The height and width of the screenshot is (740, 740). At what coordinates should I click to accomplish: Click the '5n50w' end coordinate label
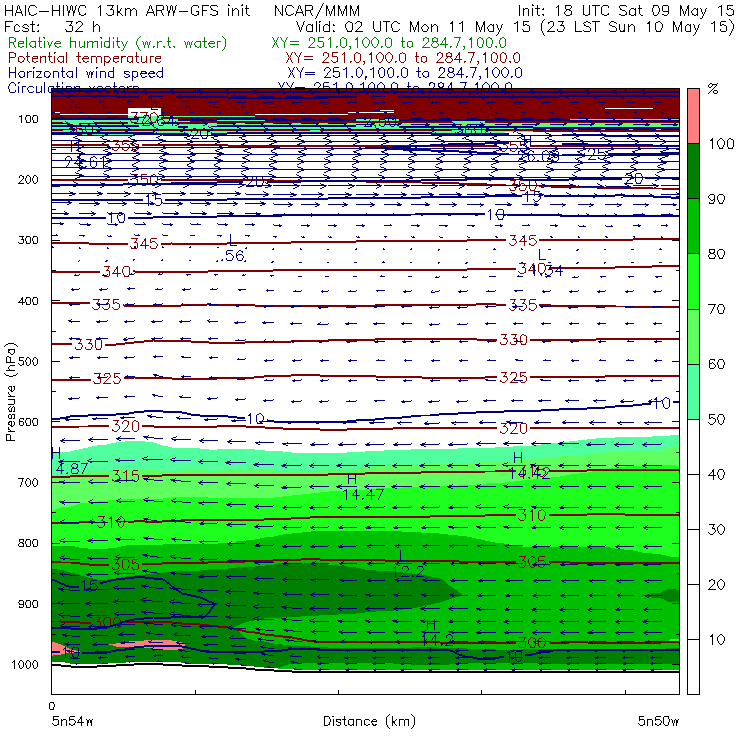click(658, 722)
